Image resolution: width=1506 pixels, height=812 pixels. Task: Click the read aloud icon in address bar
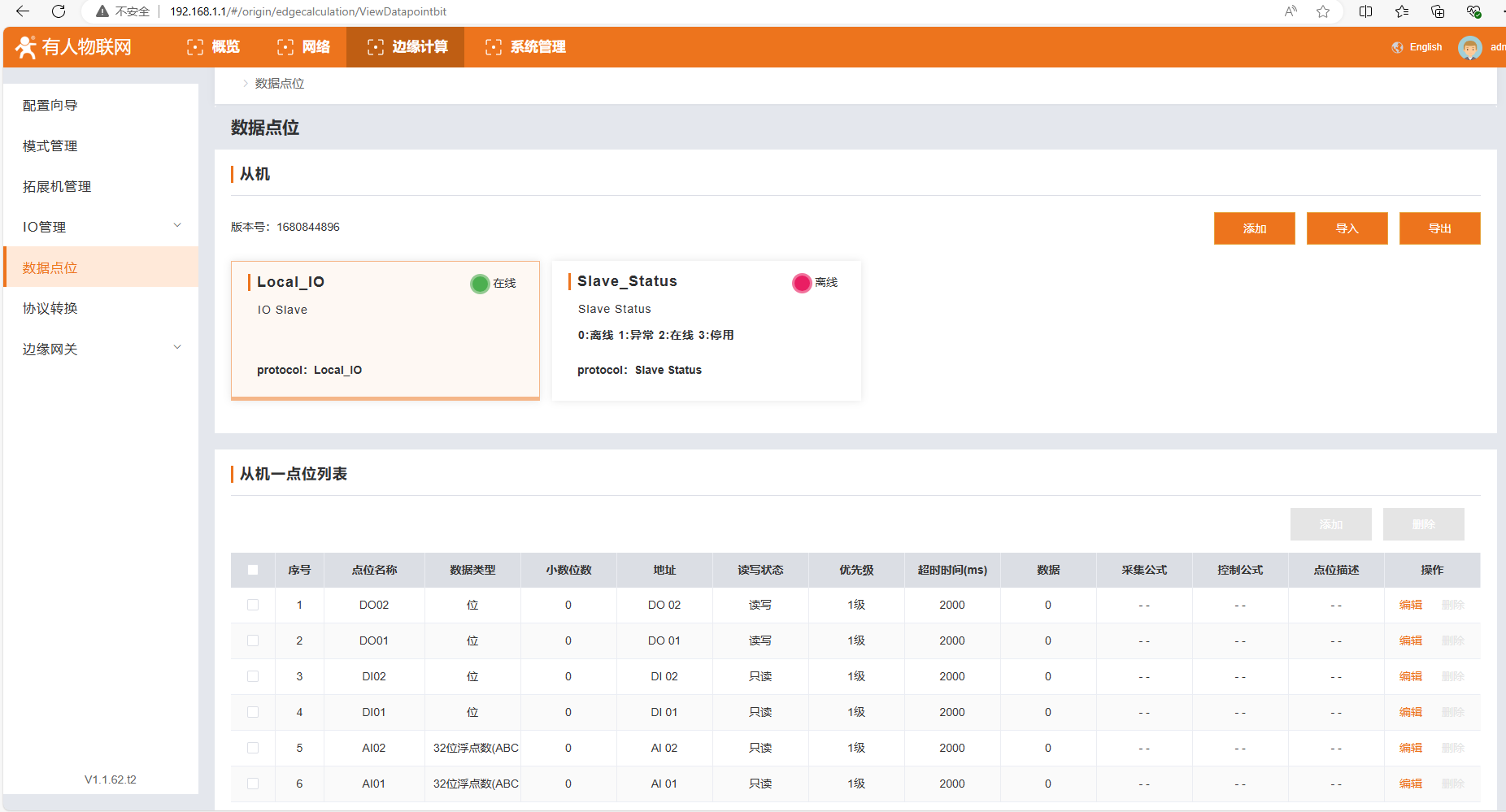(x=1291, y=11)
